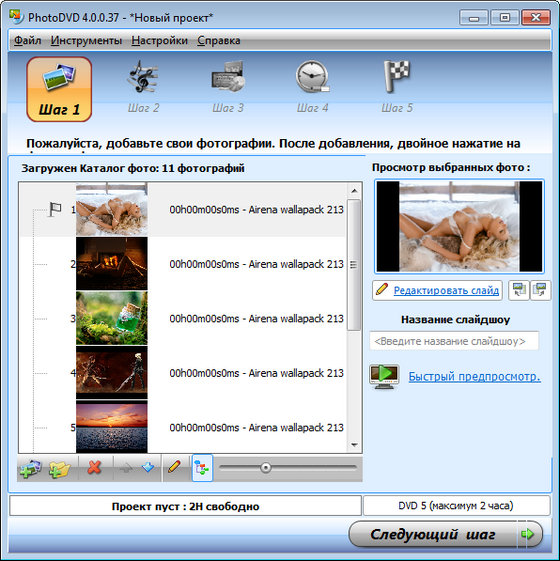Screen dimensions: 560x561
Task: Click the selected photo preview image
Action: tap(459, 226)
